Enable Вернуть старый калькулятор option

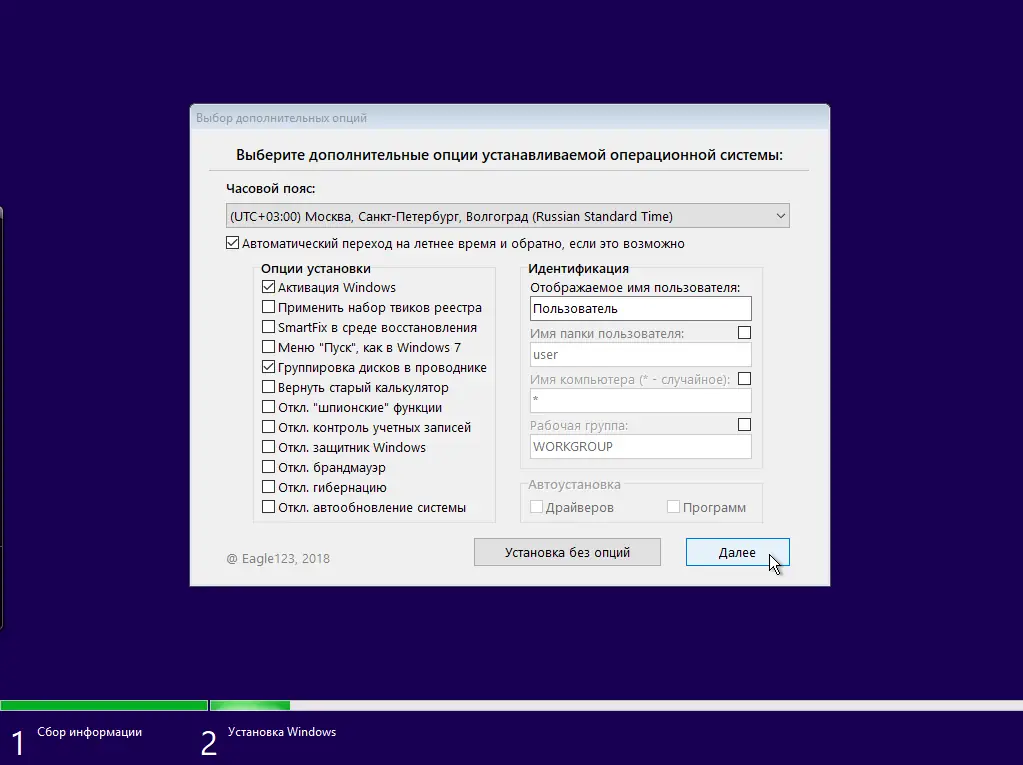coord(268,387)
